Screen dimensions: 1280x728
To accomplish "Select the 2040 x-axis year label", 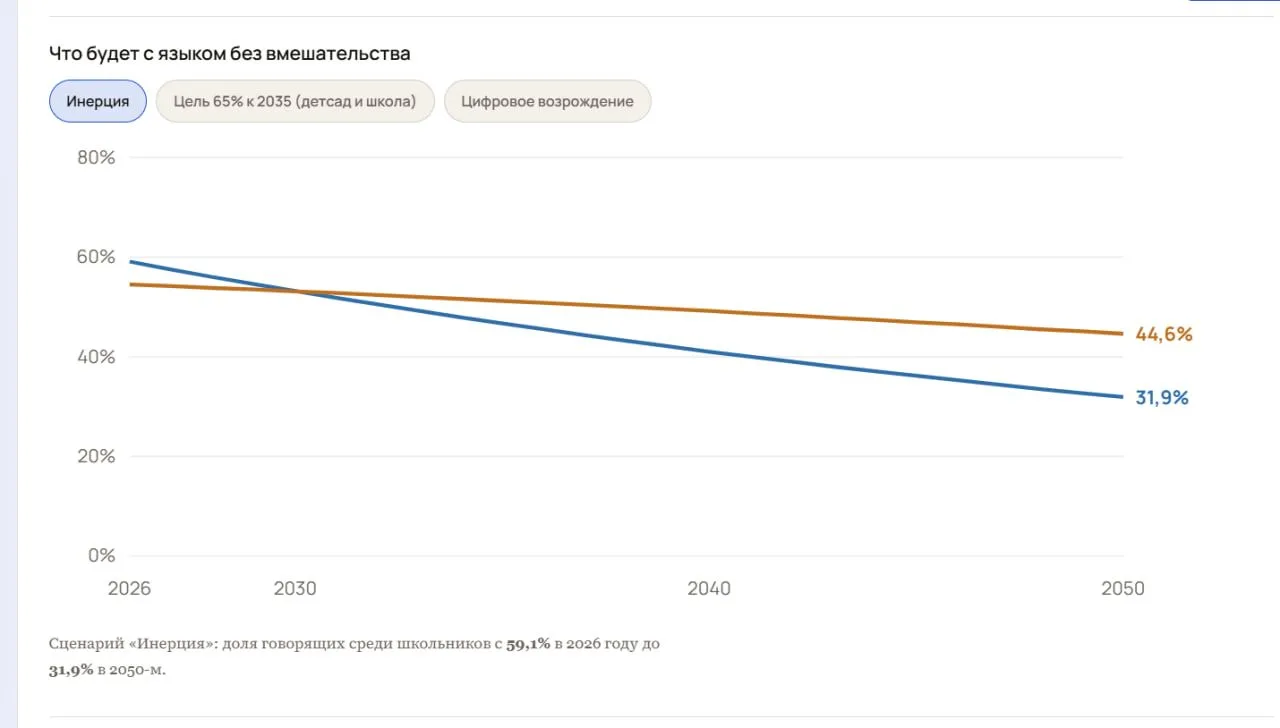I will (x=709, y=588).
